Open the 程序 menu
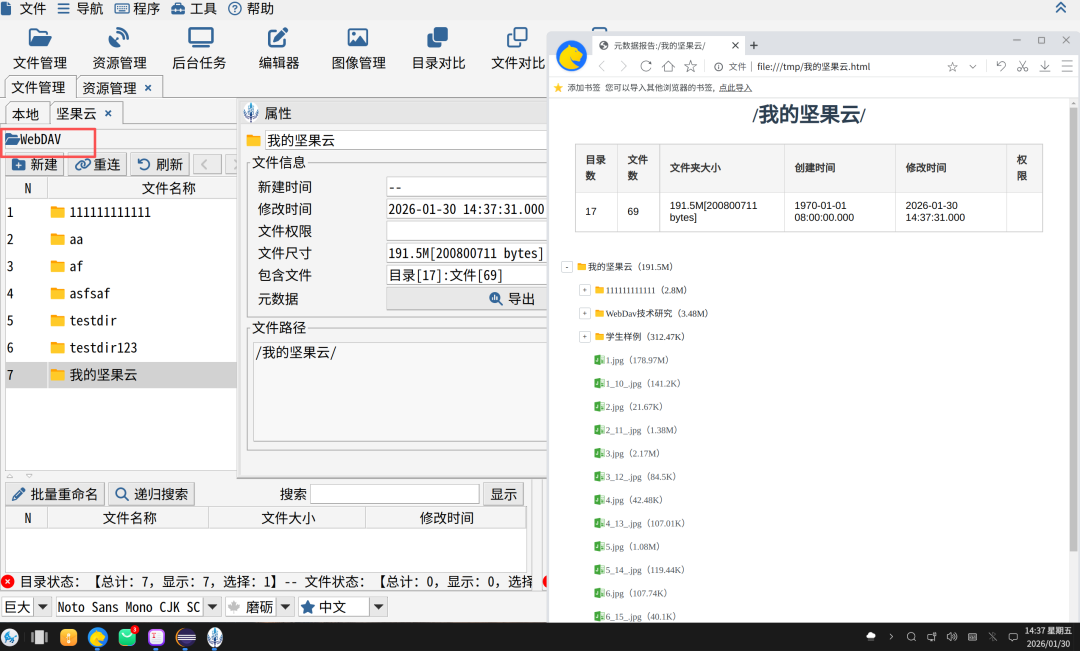This screenshot has width=1080, height=651. (137, 8)
